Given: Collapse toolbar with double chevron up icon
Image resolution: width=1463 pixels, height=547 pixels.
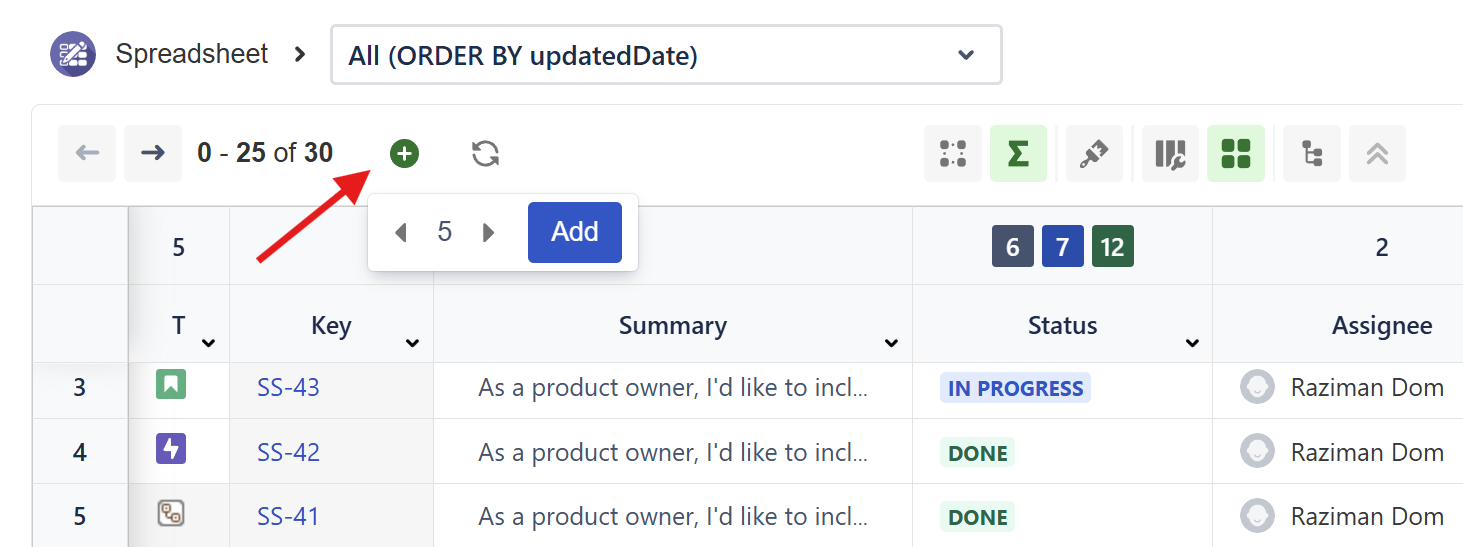Looking at the screenshot, I should coord(1377,154).
